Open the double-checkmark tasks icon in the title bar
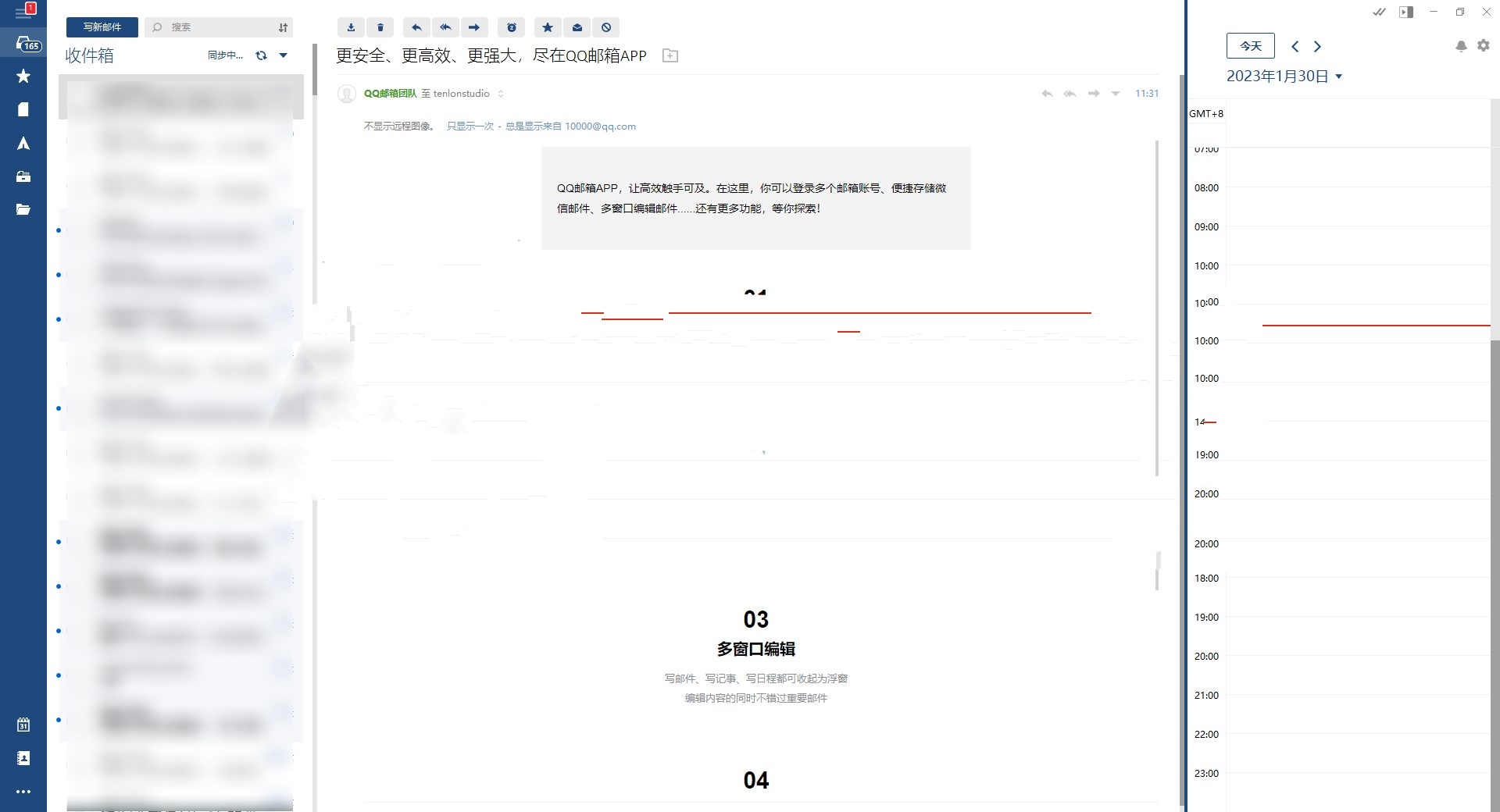Image resolution: width=1500 pixels, height=812 pixels. click(x=1380, y=12)
